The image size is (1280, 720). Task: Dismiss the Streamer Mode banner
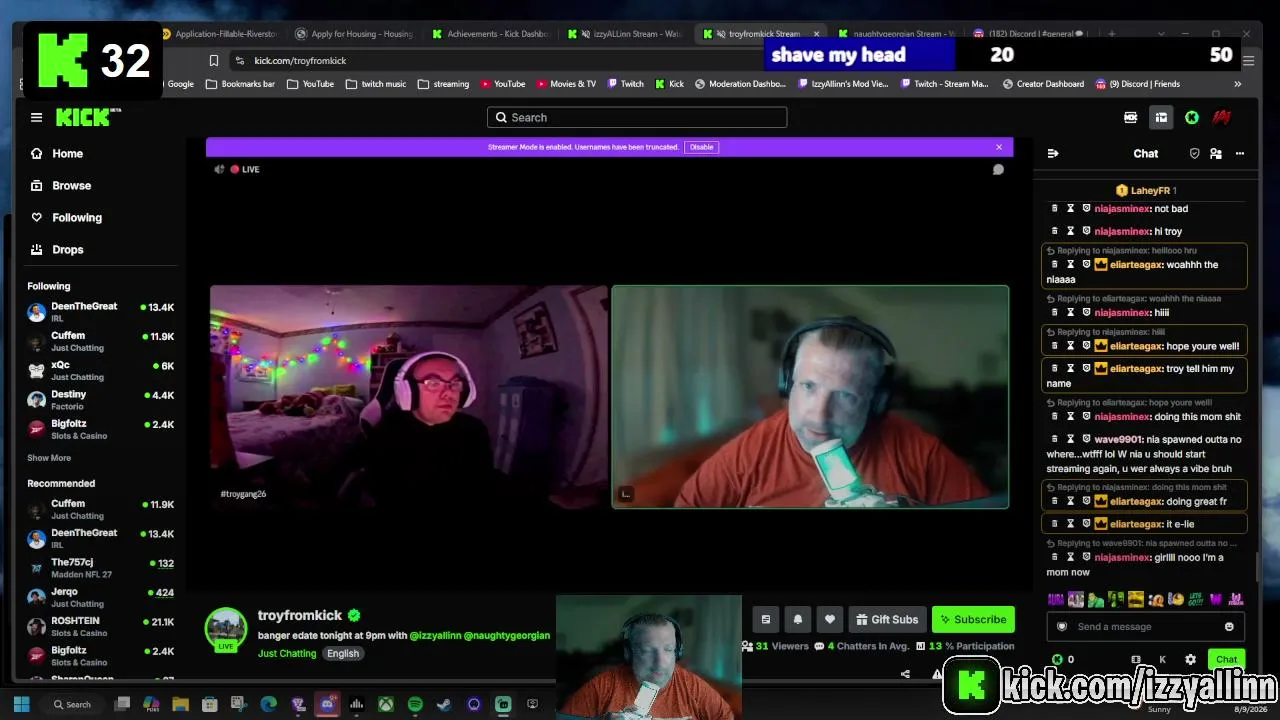(x=998, y=147)
